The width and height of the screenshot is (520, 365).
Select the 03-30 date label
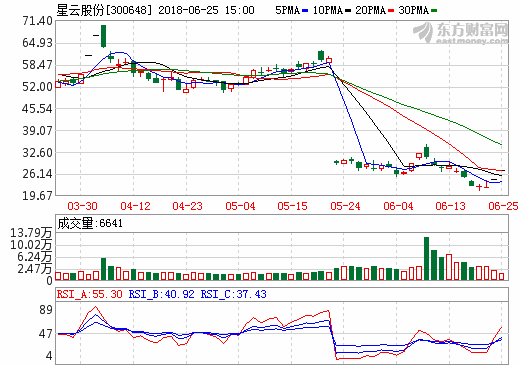(x=82, y=206)
